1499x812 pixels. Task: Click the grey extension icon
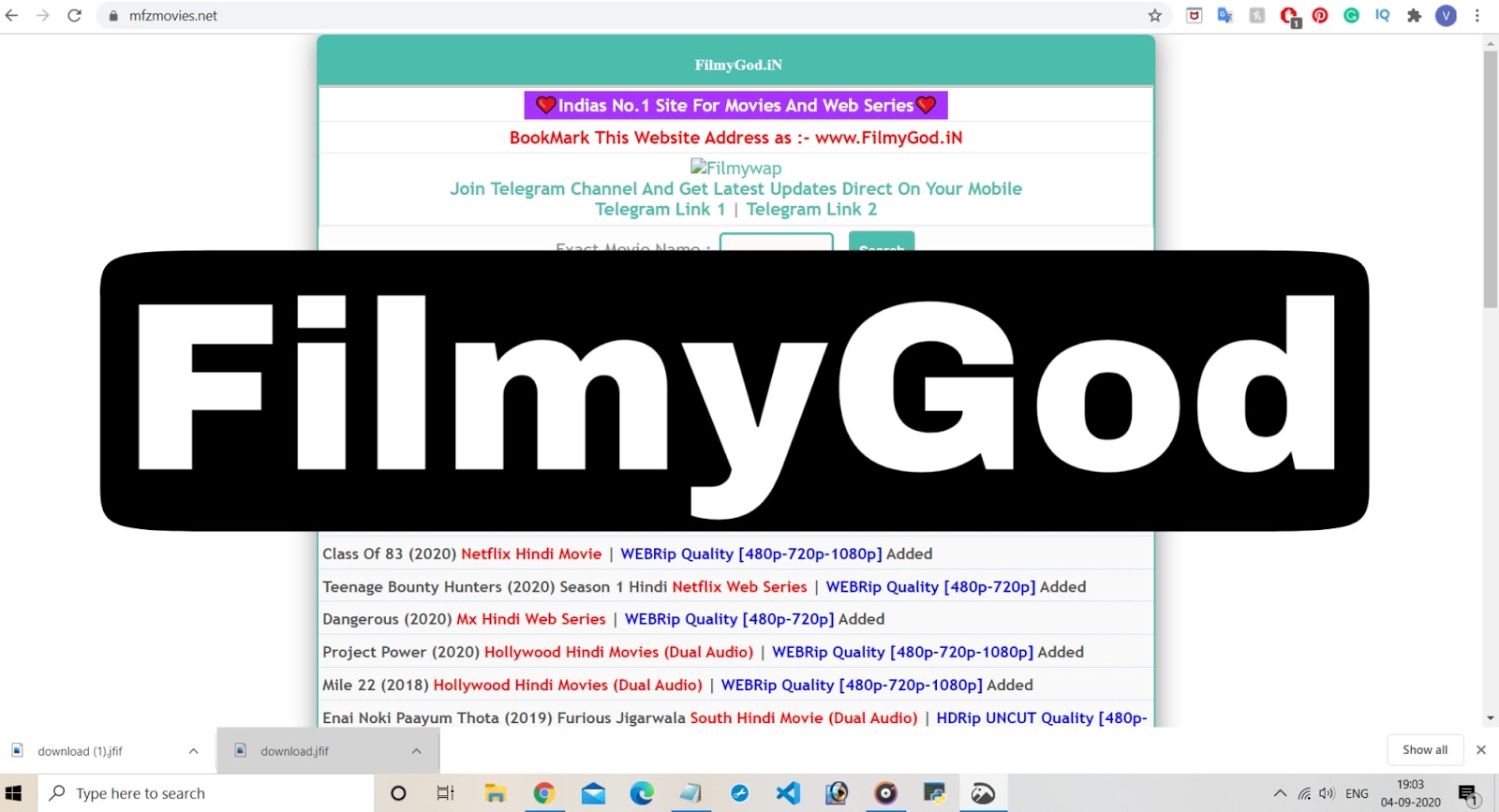click(x=1257, y=16)
